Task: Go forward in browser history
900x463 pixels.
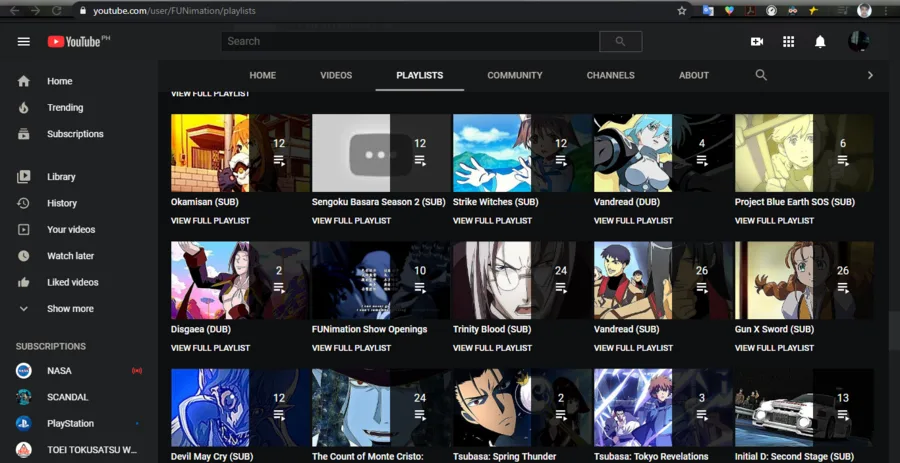Action: (36, 10)
